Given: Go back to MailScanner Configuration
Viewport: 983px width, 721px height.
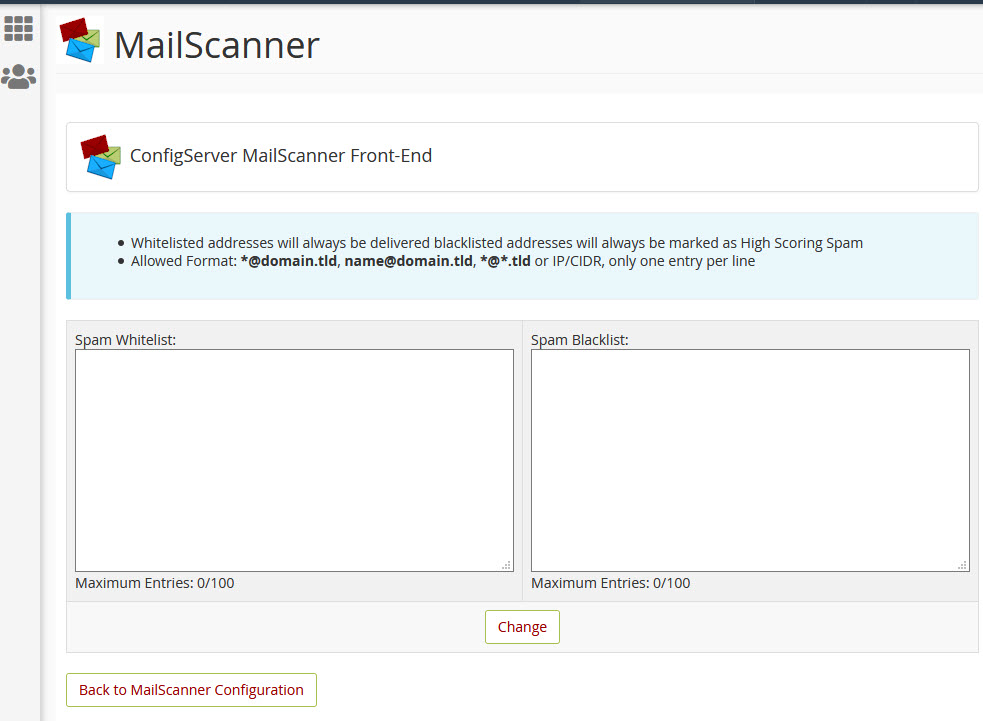Looking at the screenshot, I should (191, 690).
